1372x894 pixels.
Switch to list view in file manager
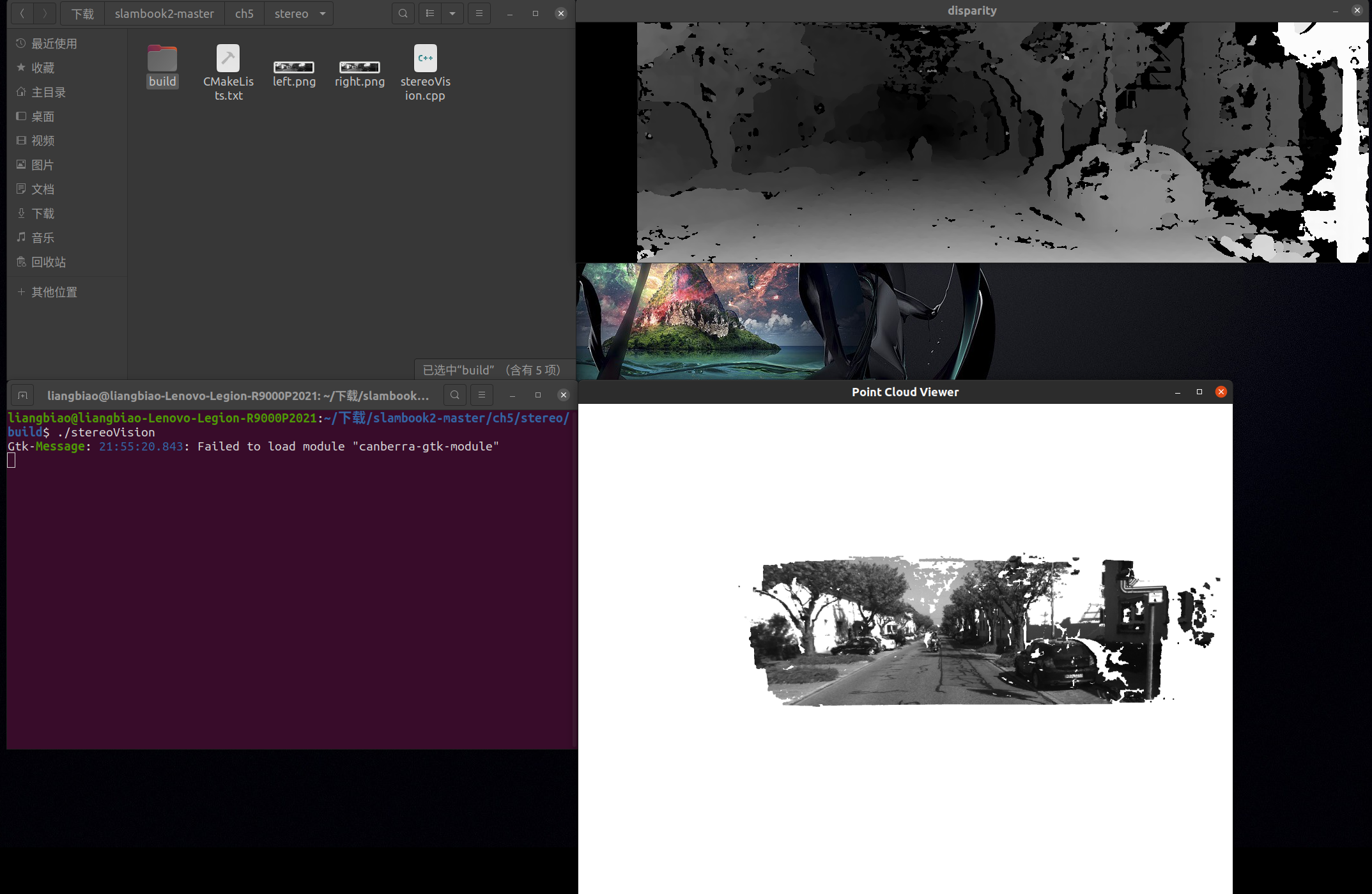[430, 13]
